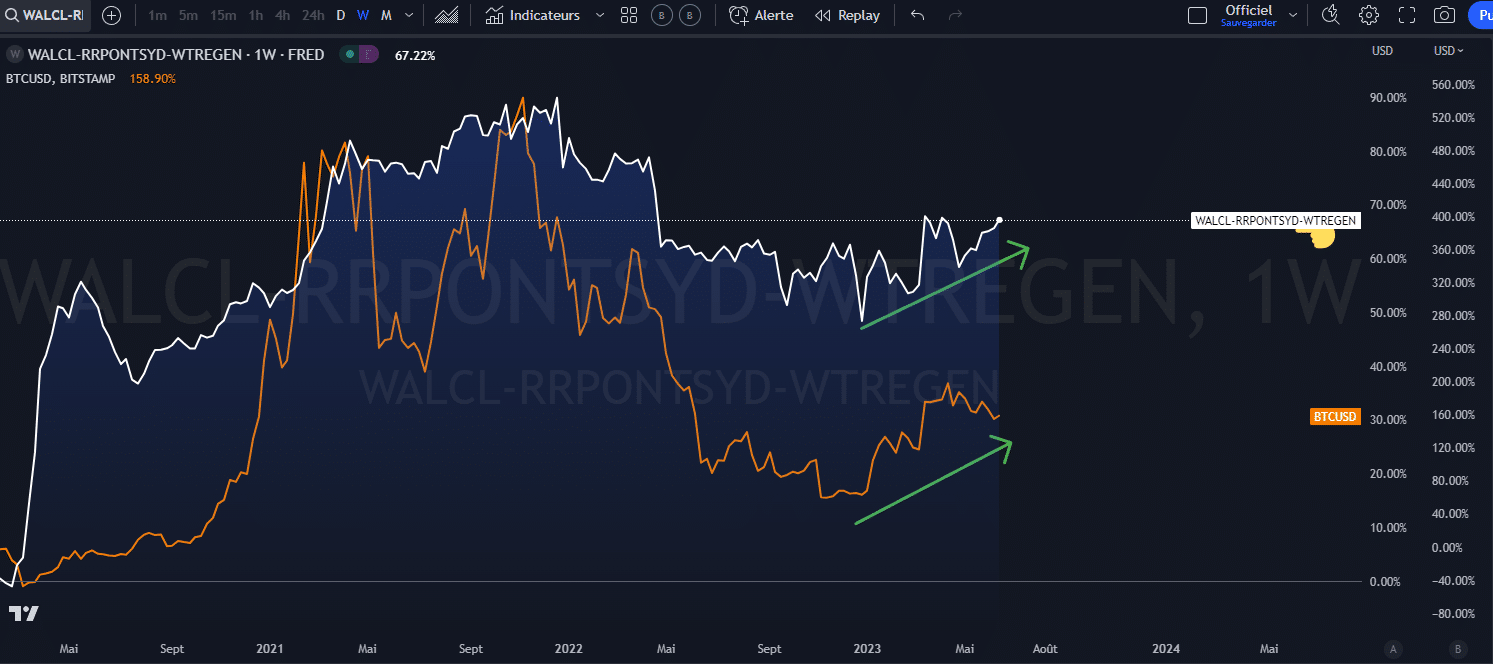Viewport: 1493px width, 664px height.
Task: Open the Indicateurs panel
Action: click(533, 15)
